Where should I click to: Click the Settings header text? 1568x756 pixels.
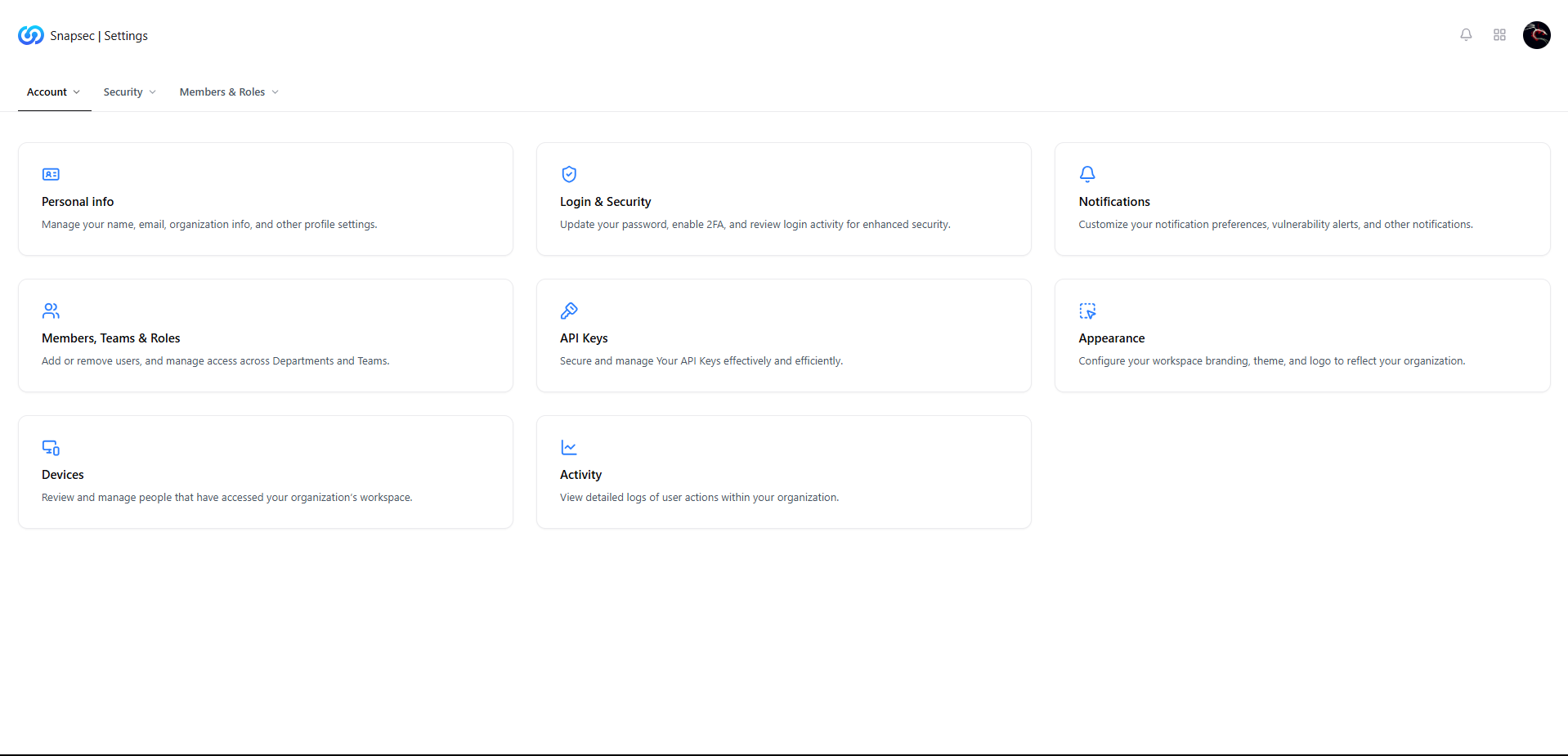125,35
